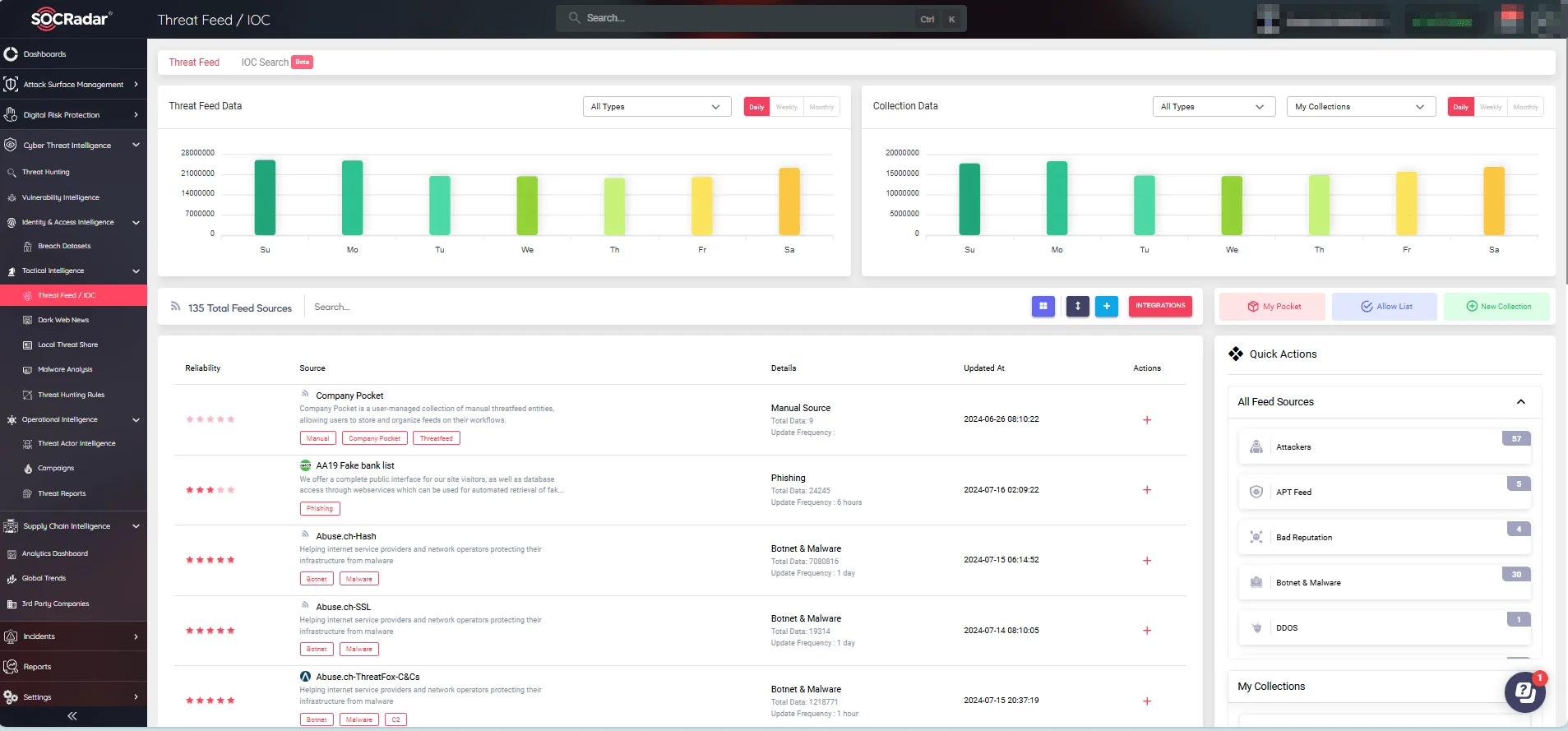Go to Analytics Dashboard

click(54, 553)
